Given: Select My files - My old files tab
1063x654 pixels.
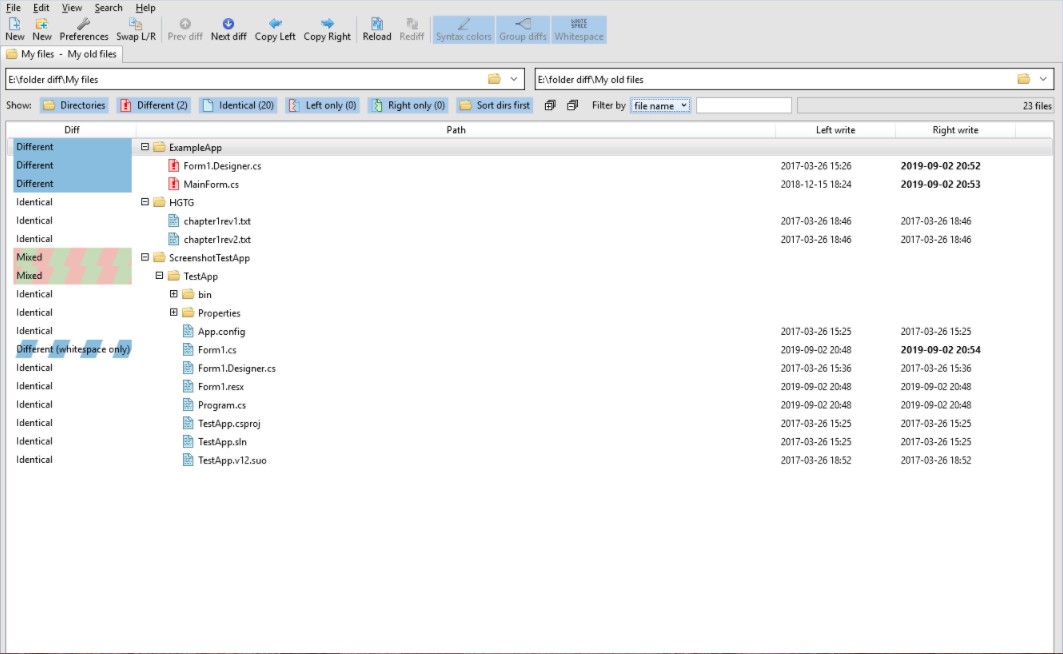Looking at the screenshot, I should pyautogui.click(x=62, y=54).
